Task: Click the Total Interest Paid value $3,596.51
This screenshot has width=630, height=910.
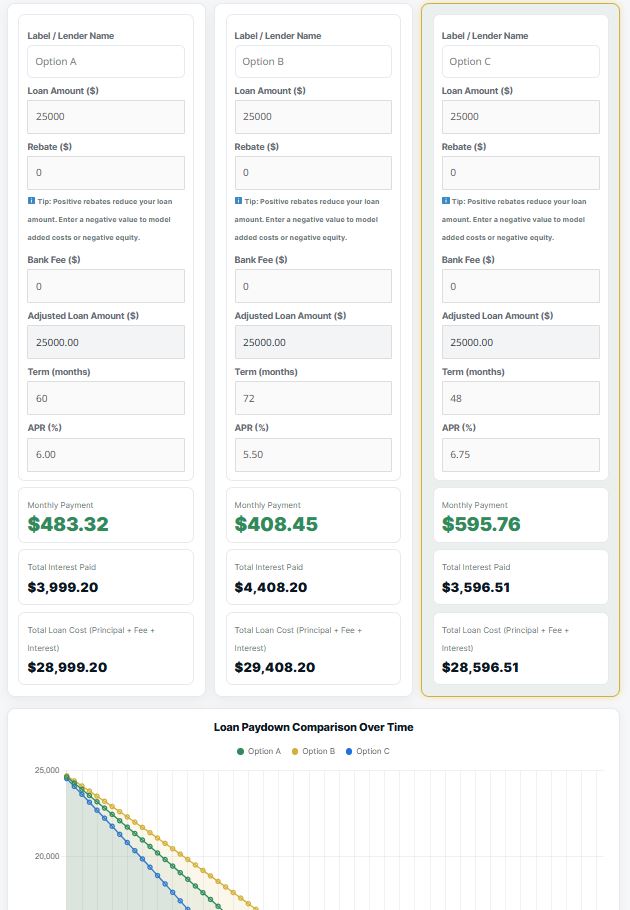Action: pyautogui.click(x=475, y=588)
